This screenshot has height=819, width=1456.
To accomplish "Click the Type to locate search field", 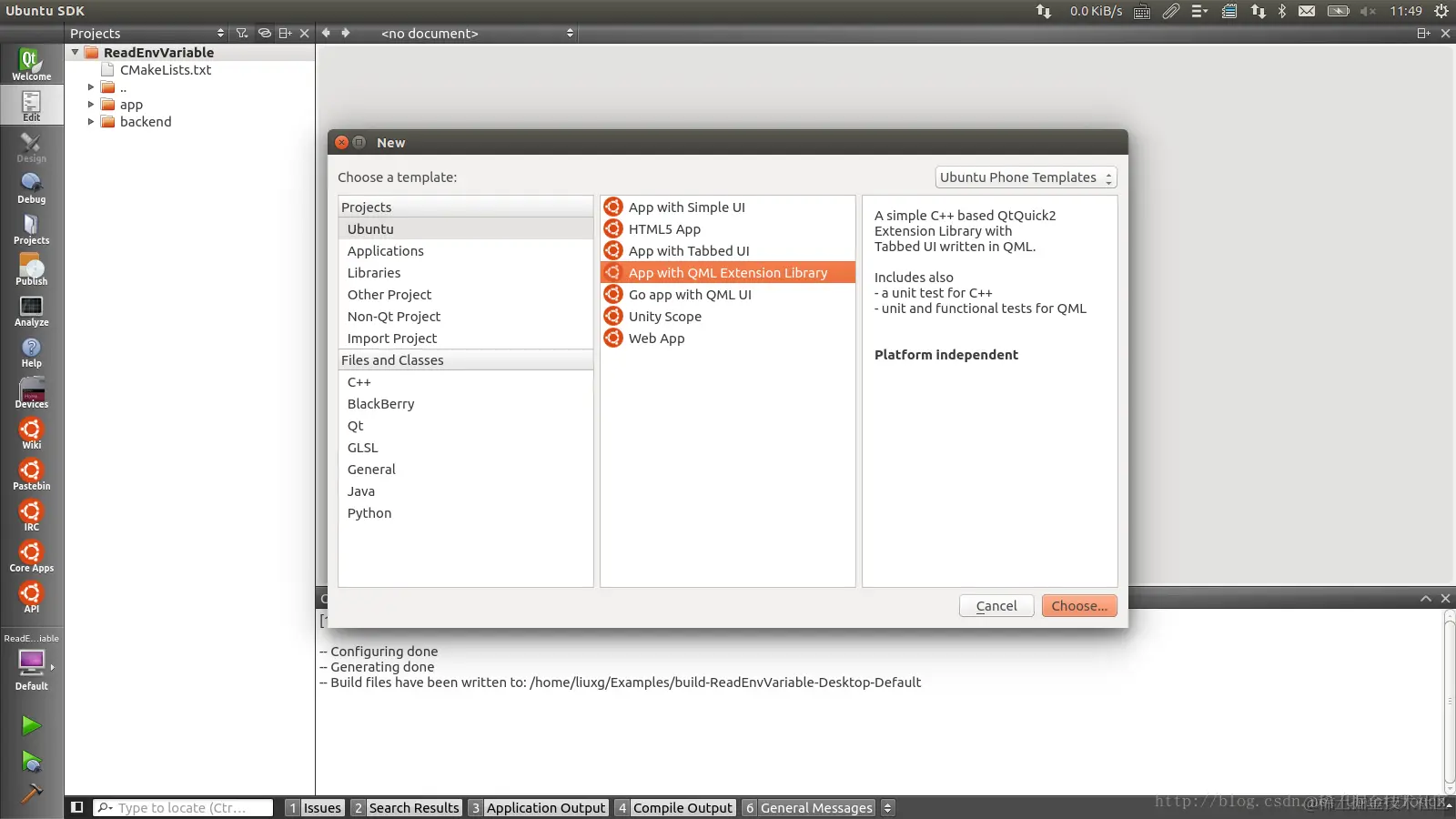I will tap(184, 808).
